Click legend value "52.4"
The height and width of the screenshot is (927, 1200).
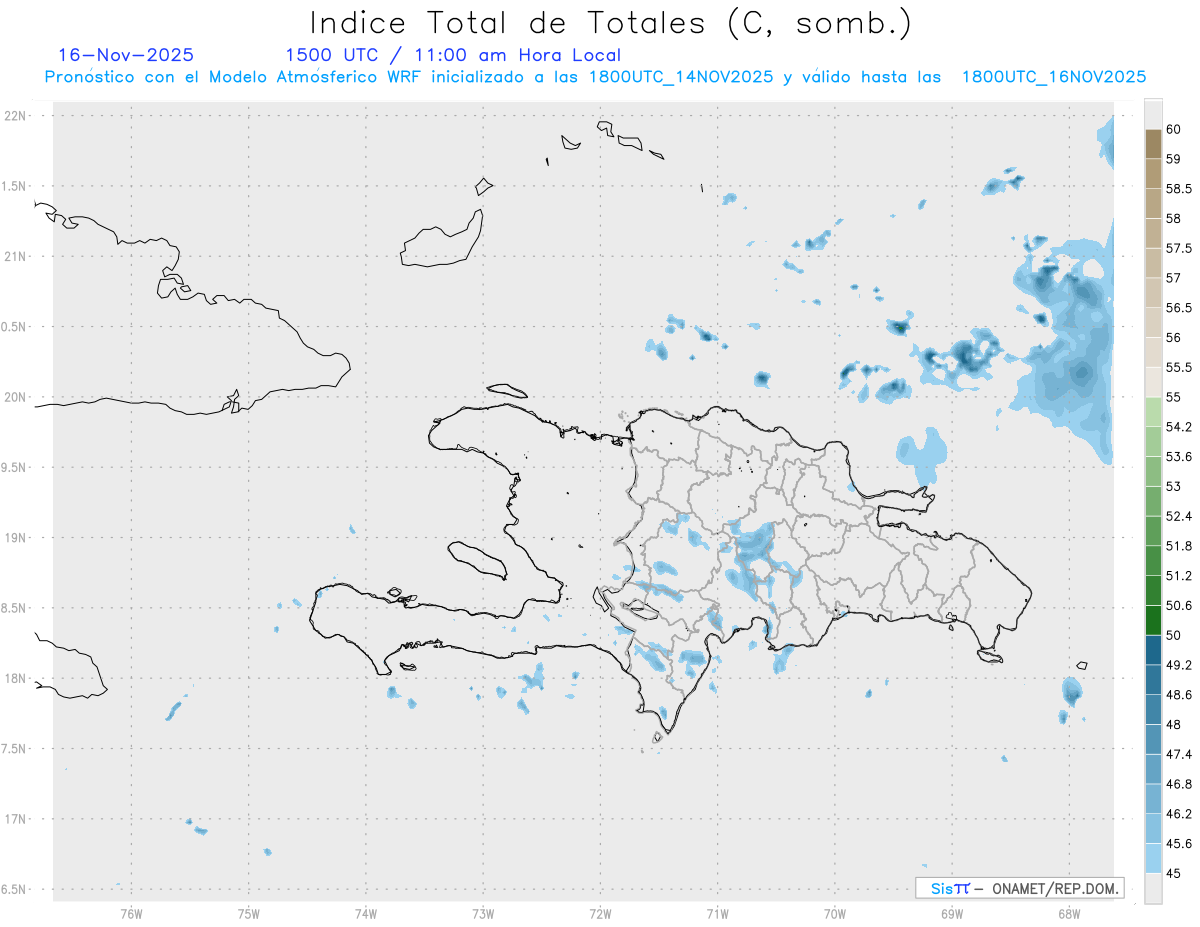point(1179,516)
